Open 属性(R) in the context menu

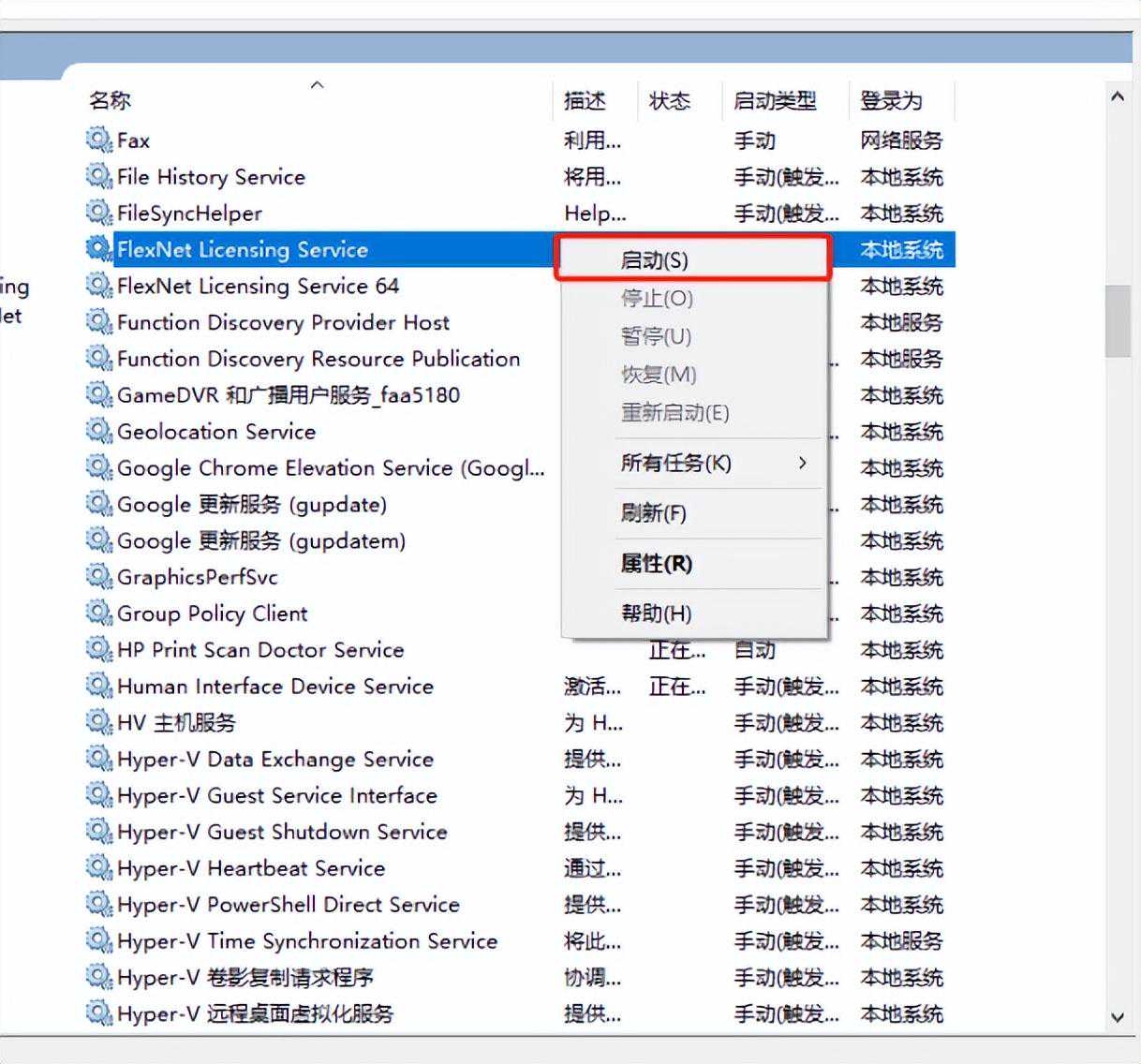pyautogui.click(x=656, y=564)
